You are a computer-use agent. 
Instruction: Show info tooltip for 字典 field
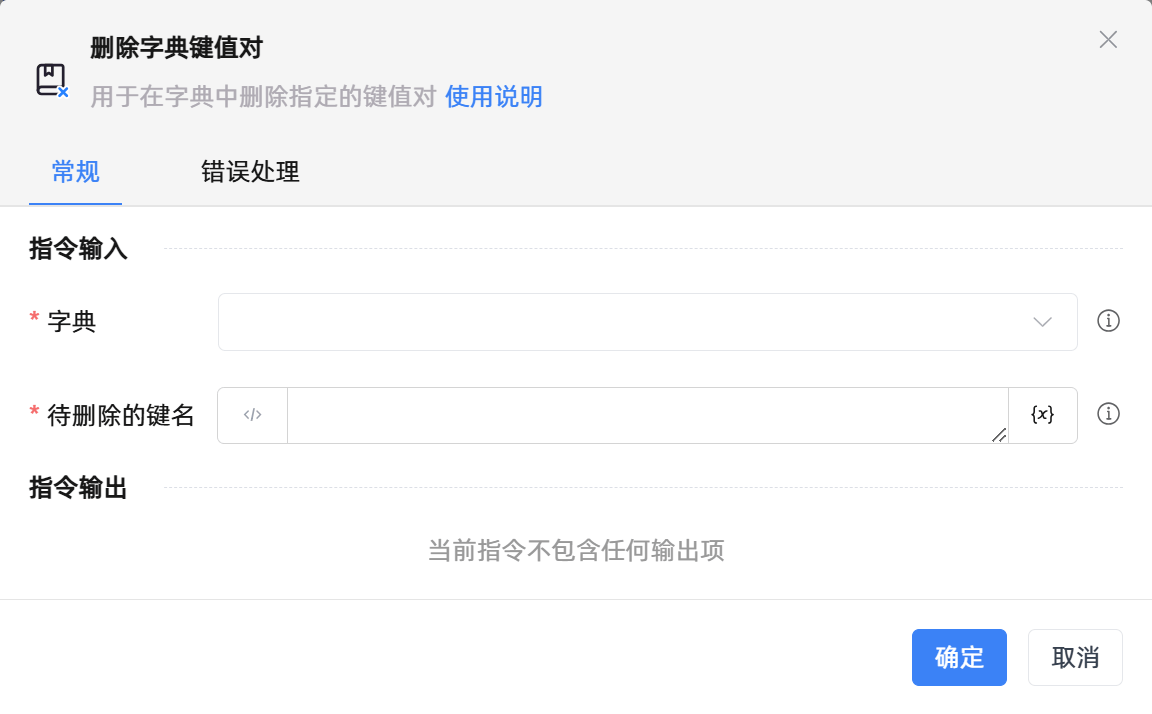(1108, 321)
